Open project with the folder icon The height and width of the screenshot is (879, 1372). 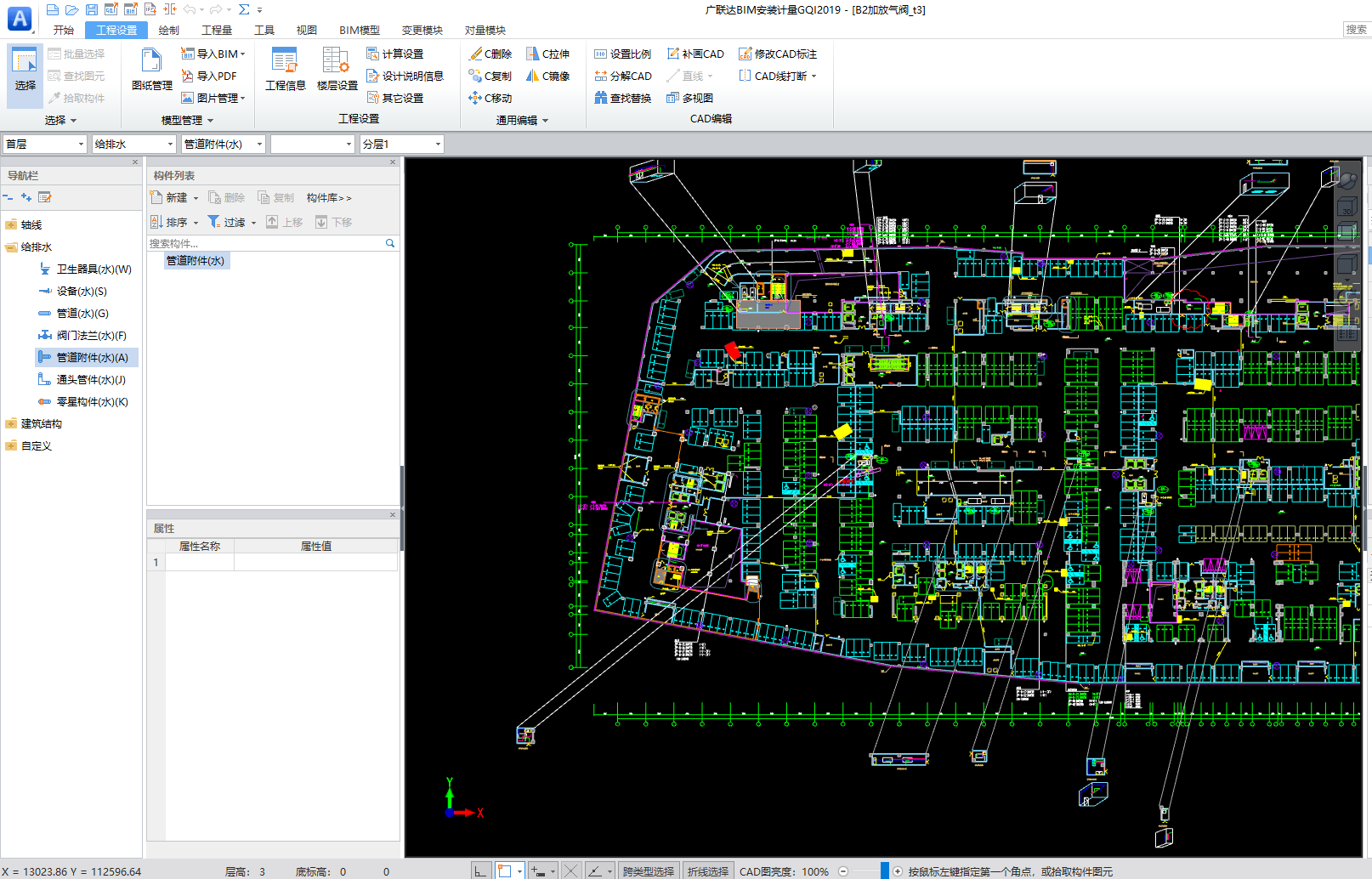pyautogui.click(x=72, y=9)
